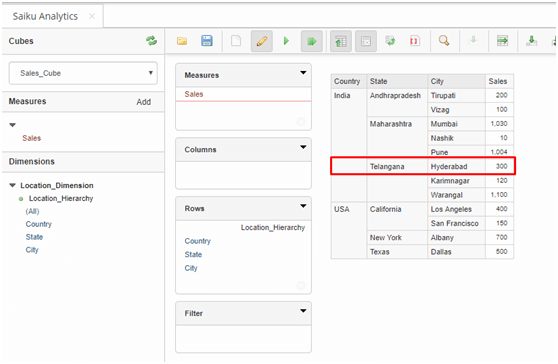
Task: Click State in the Rows area
Action: (x=193, y=254)
